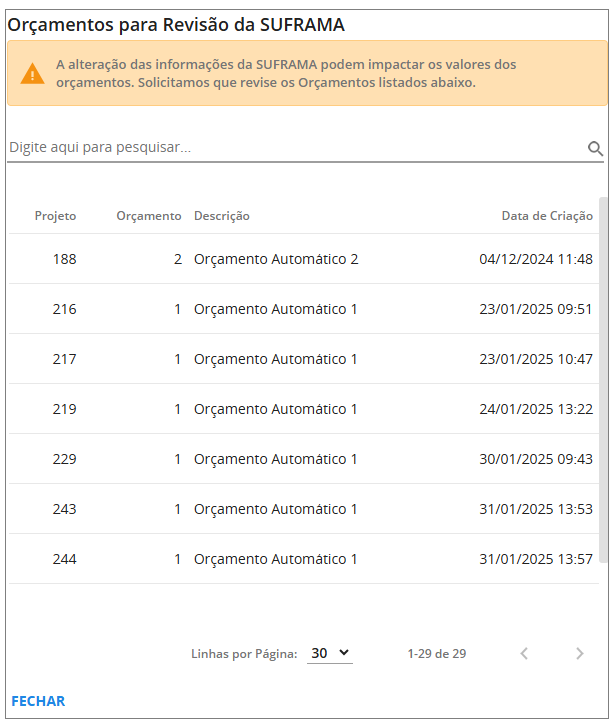Sort by the Descrição column header
Viewport: 614px width, 726px height.
(221, 216)
